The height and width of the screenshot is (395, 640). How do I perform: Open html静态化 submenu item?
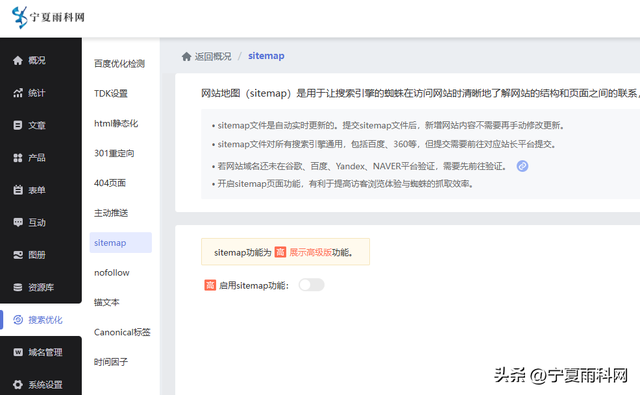[x=116, y=123]
